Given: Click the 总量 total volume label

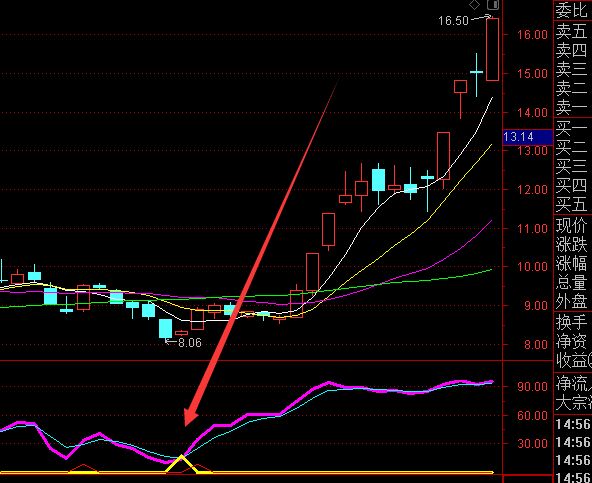Looking at the screenshot, I should tap(572, 283).
